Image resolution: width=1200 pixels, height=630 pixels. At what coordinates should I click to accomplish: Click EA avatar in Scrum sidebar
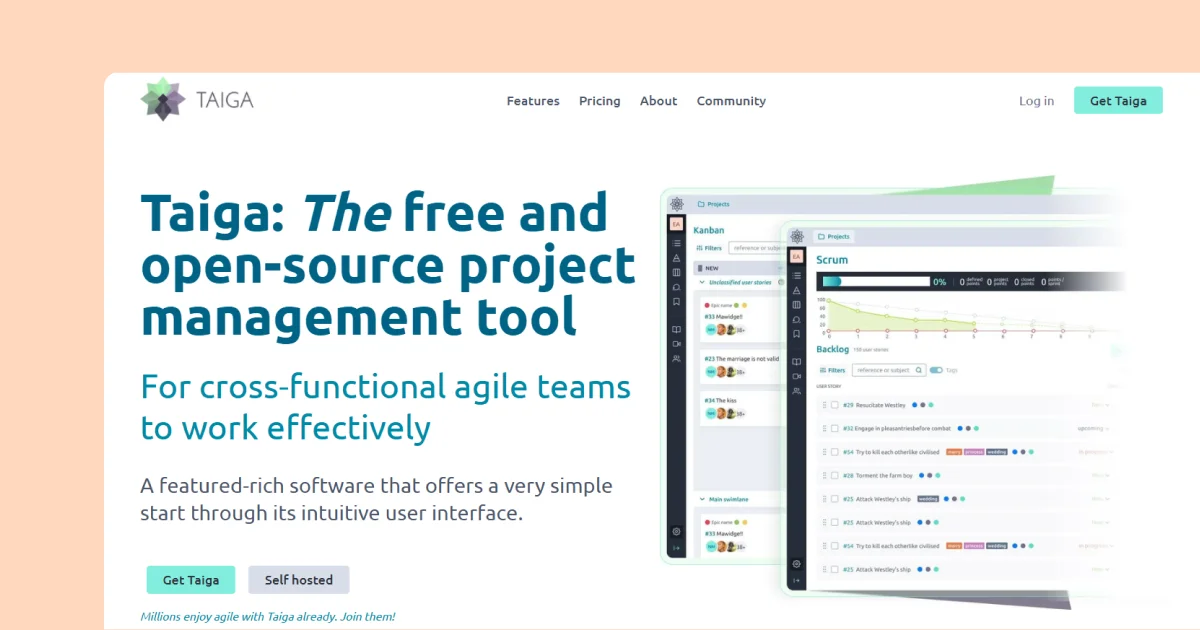[796, 256]
